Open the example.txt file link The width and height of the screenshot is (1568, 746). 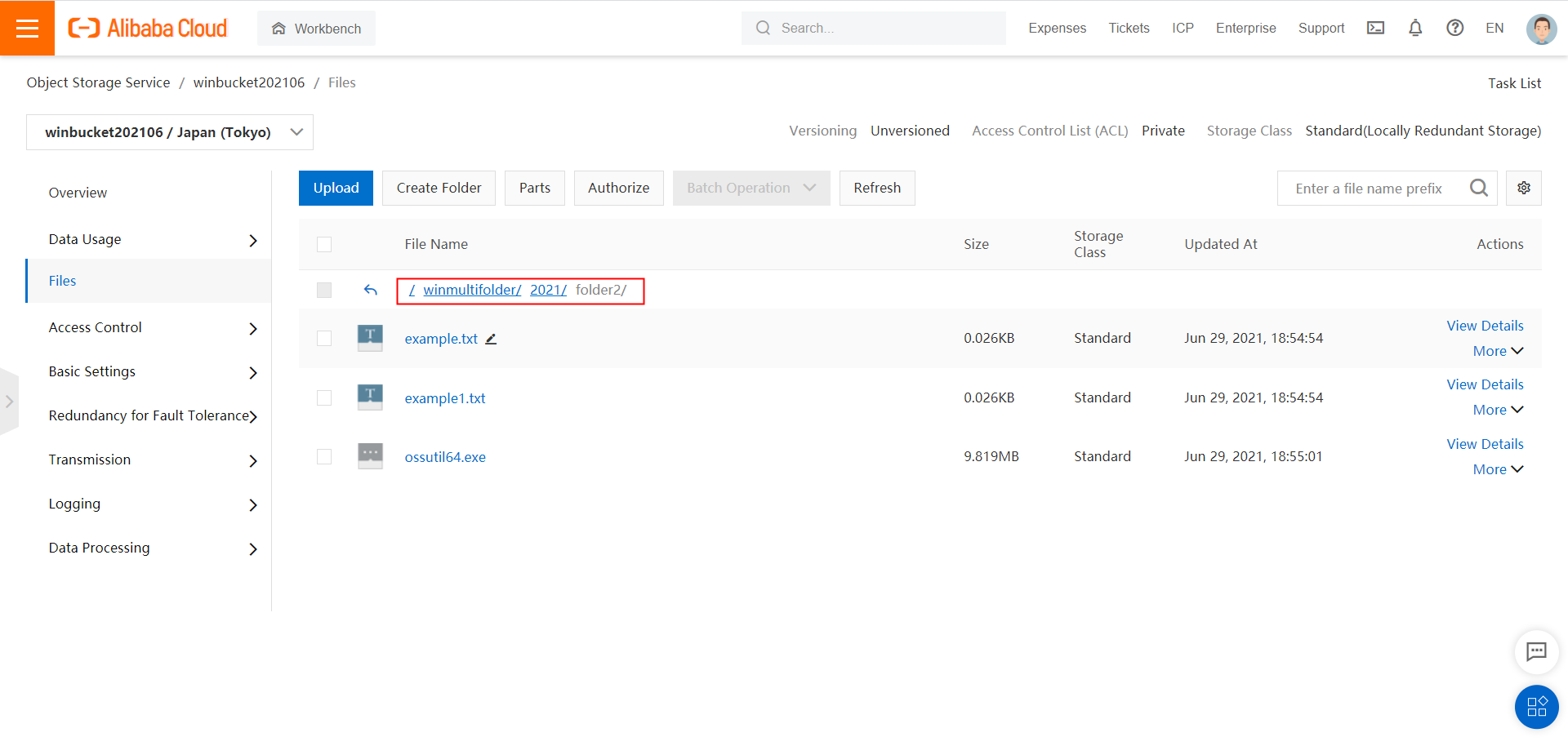[x=441, y=339]
